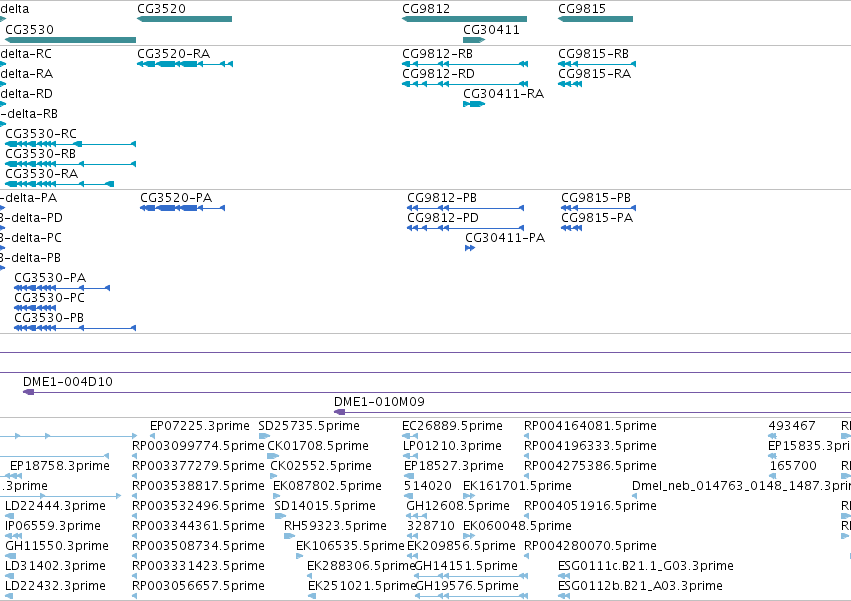The width and height of the screenshot is (851, 601).
Task: Select the CG9815 gene bar
Action: 595,19
